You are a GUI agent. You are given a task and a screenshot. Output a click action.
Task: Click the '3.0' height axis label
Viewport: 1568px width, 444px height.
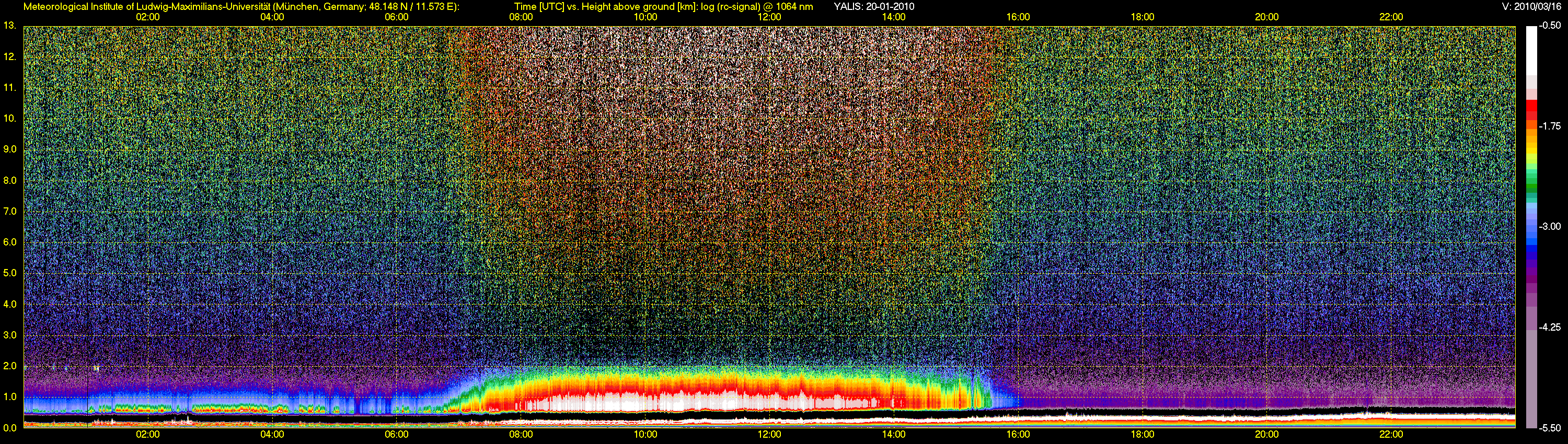pyautogui.click(x=10, y=335)
